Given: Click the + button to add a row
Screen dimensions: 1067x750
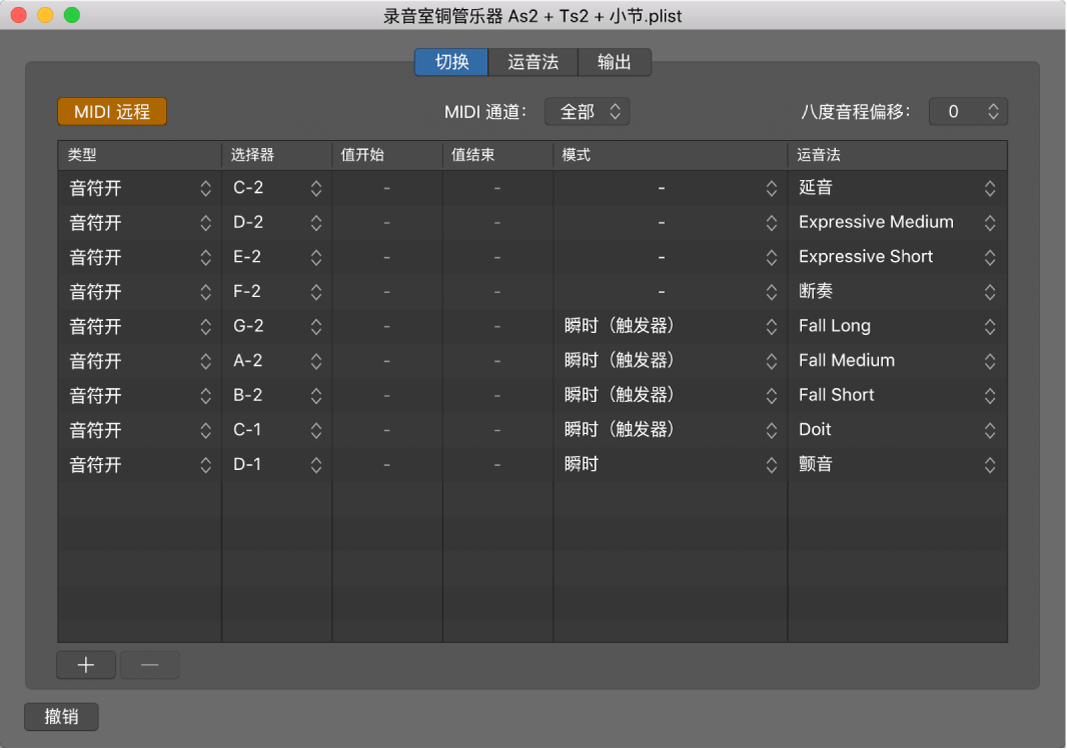Looking at the screenshot, I should (x=85, y=664).
